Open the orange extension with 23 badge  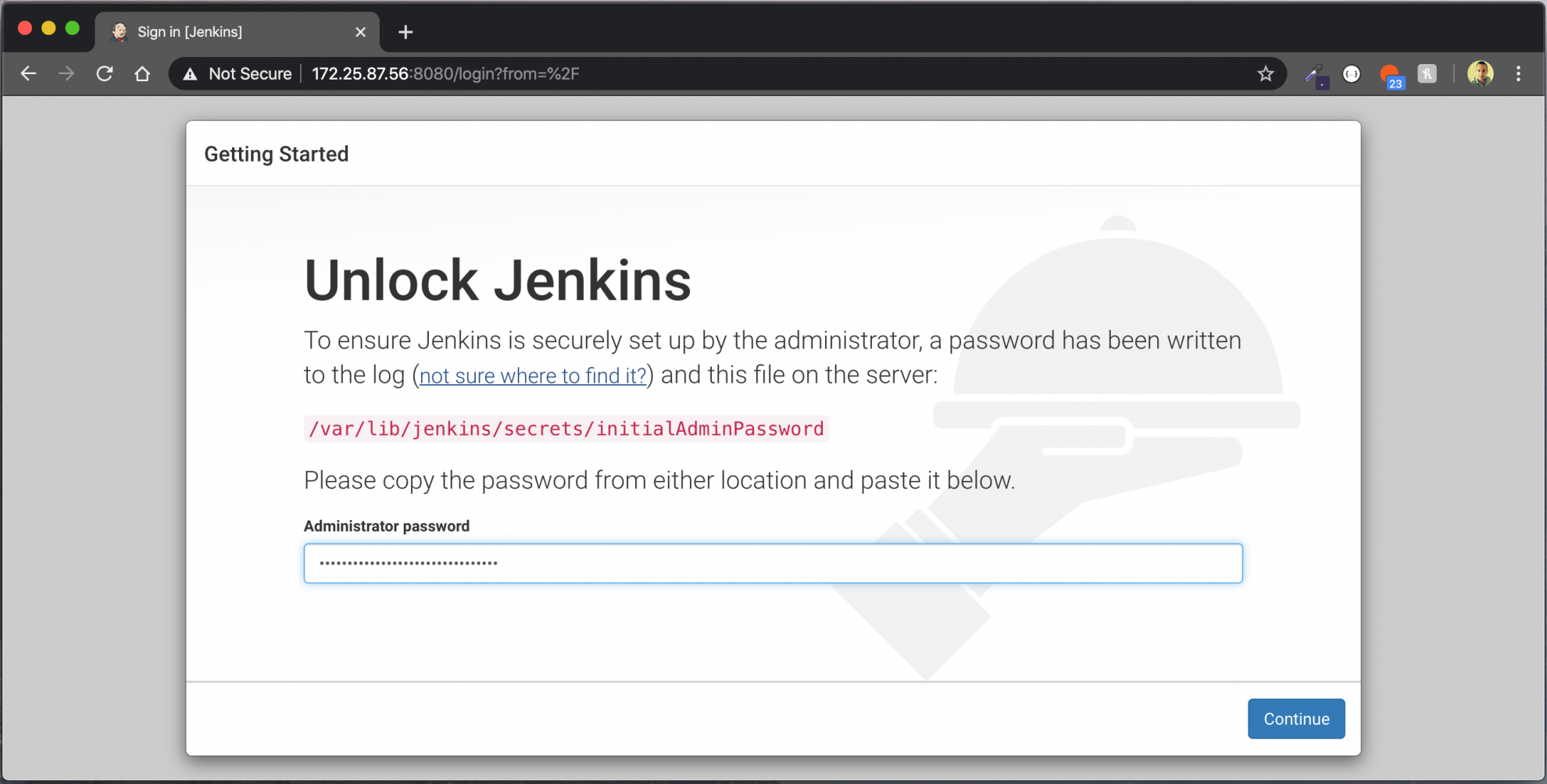pos(1390,75)
